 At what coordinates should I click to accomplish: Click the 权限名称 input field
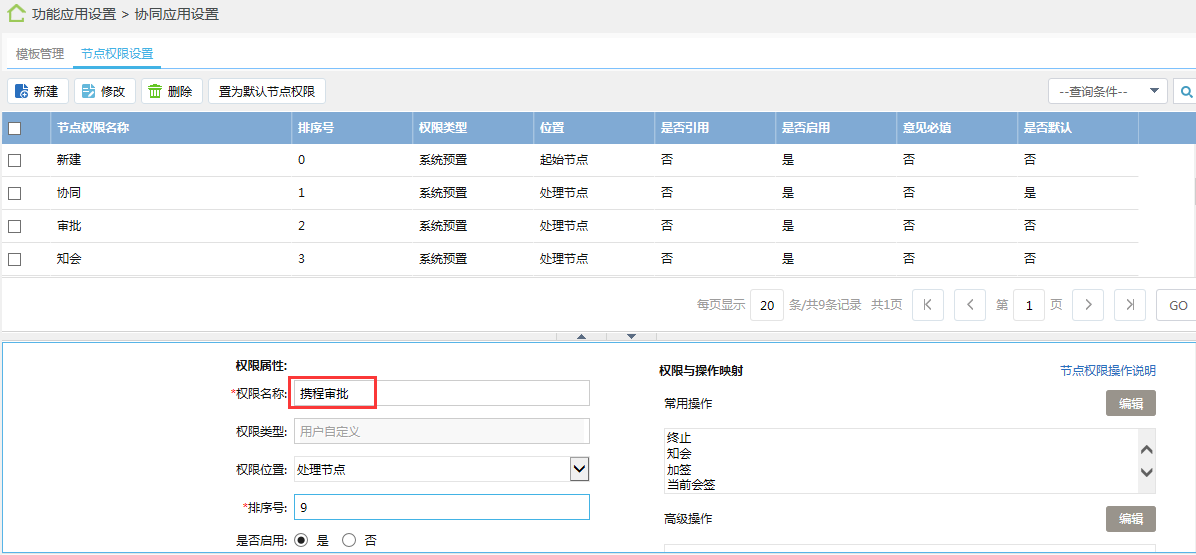440,393
